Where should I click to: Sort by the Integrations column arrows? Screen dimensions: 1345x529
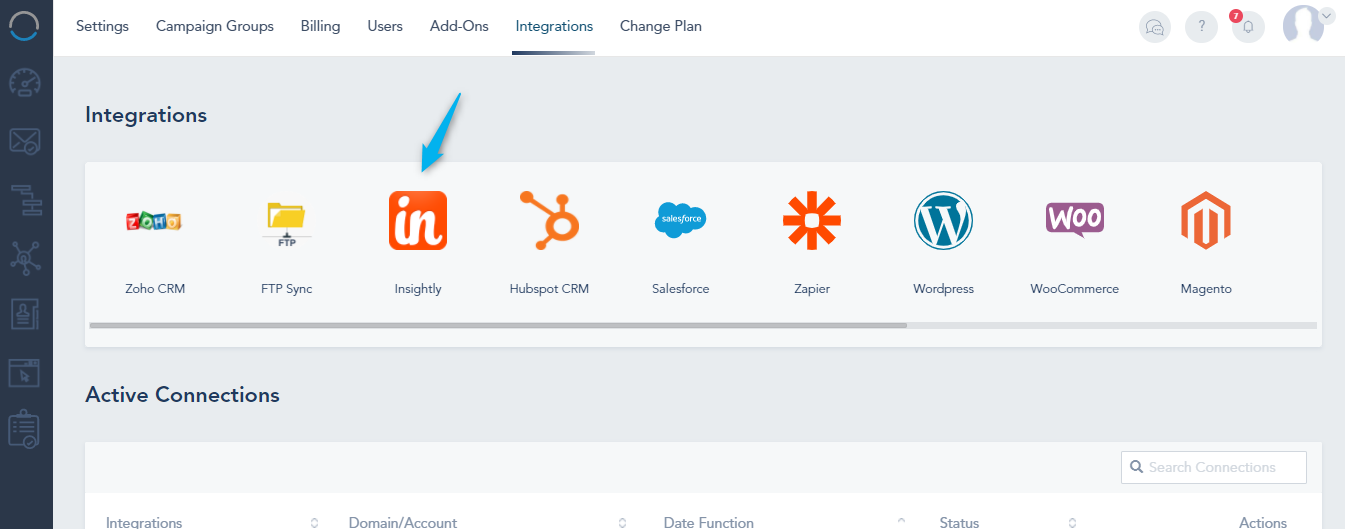(x=315, y=523)
